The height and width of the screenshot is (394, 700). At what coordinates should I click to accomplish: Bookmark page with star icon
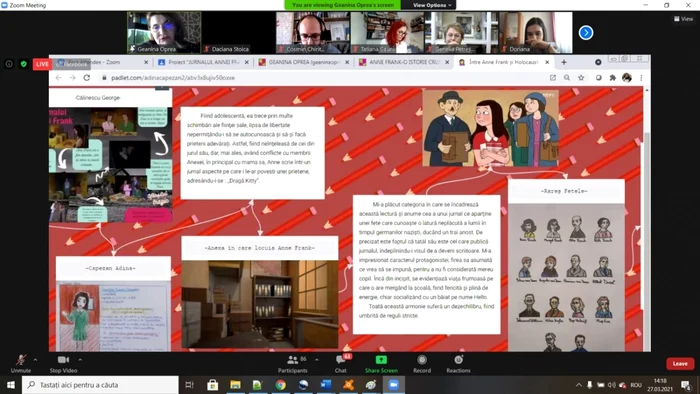581,78
